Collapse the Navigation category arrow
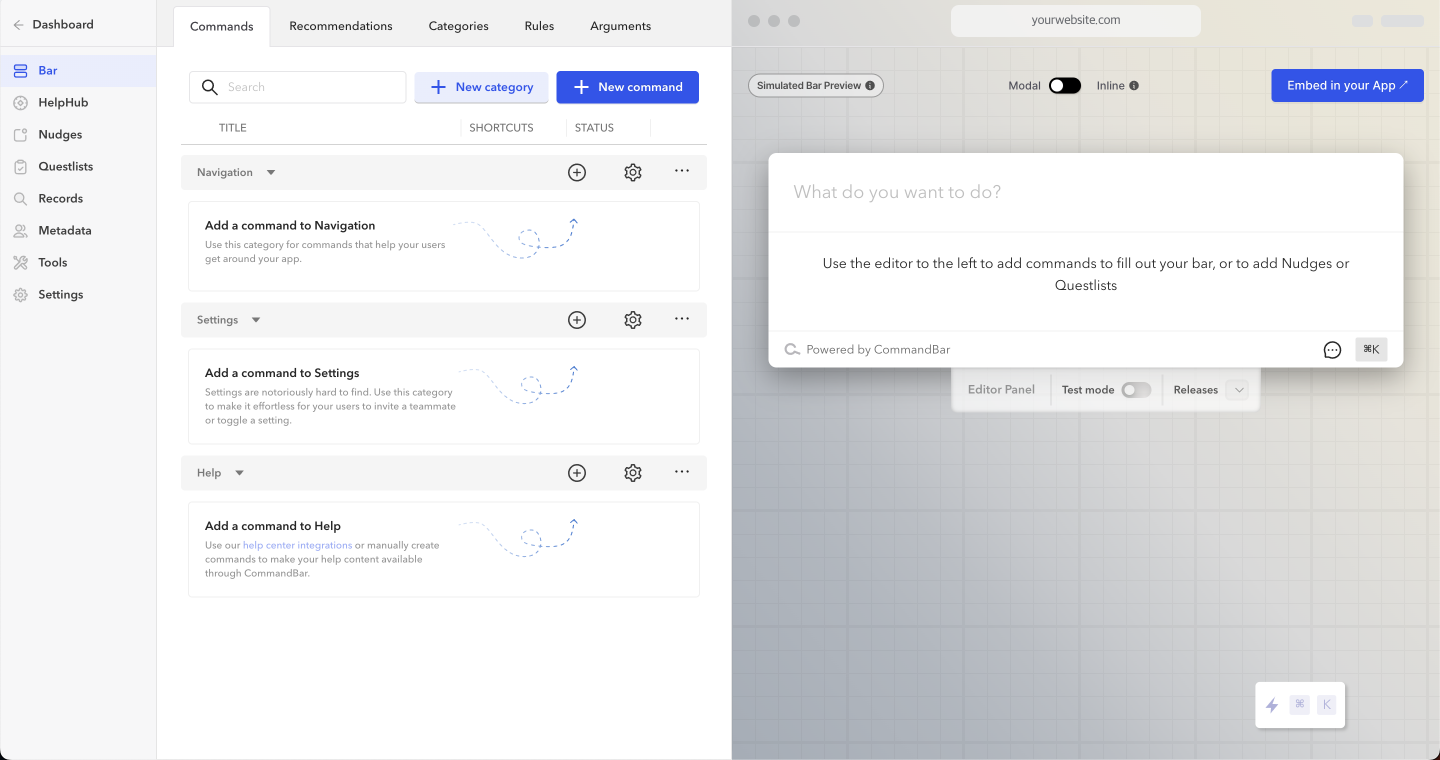The image size is (1440, 760). tap(271, 173)
